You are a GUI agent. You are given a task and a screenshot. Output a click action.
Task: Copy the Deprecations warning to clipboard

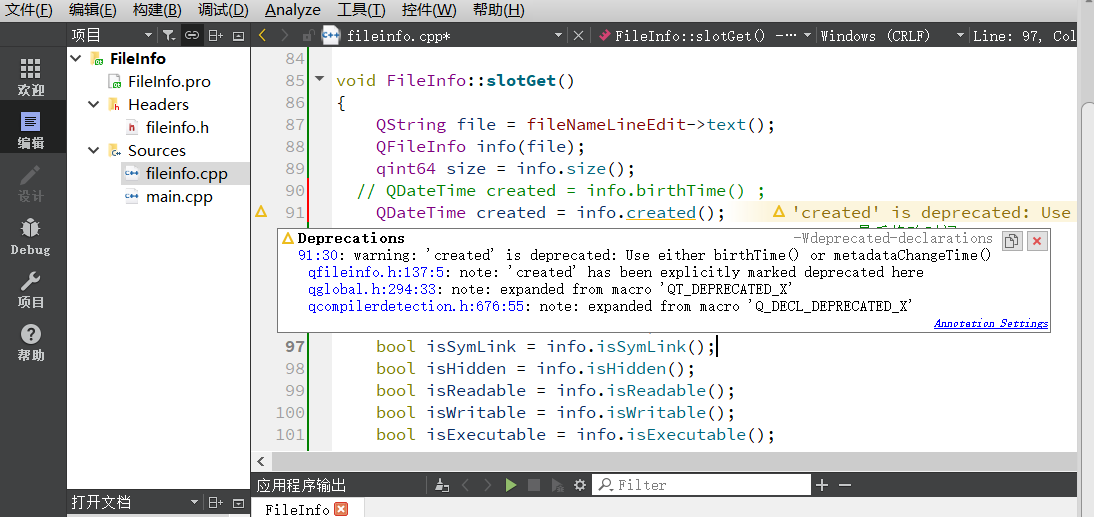(x=1011, y=241)
